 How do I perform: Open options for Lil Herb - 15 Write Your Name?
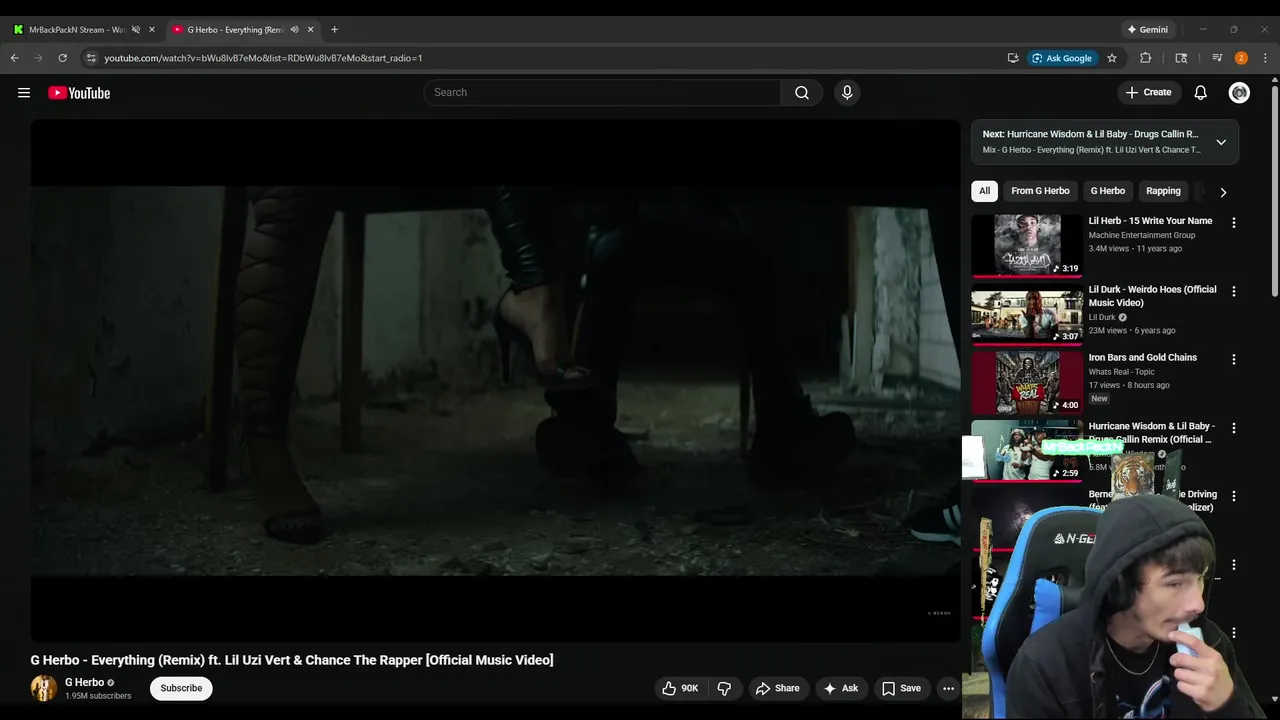1233,223
